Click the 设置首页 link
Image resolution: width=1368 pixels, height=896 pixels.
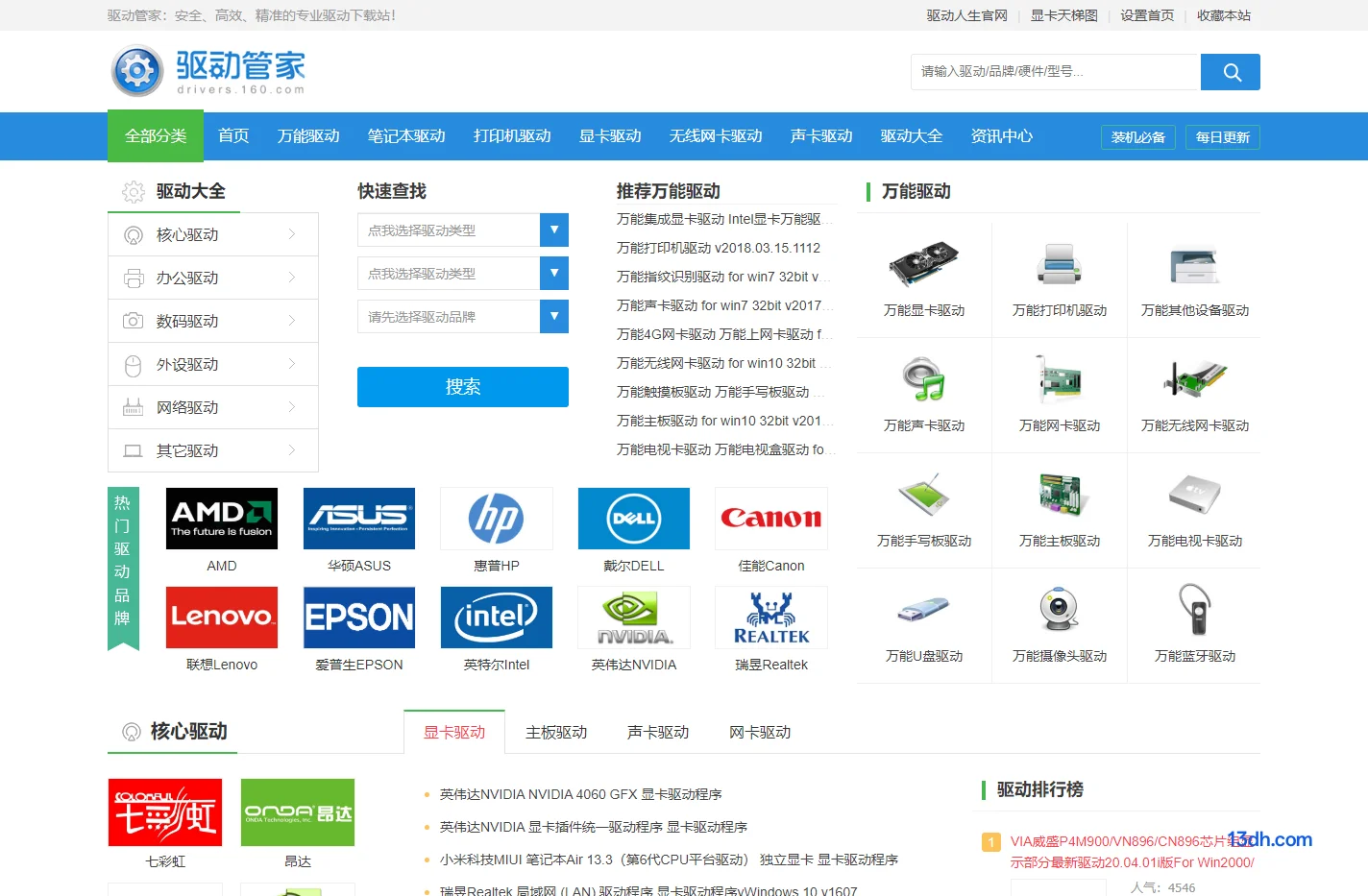coord(1147,15)
